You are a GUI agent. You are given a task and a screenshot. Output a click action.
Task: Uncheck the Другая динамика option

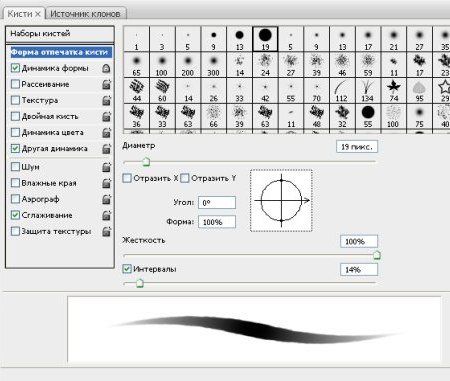(15, 148)
